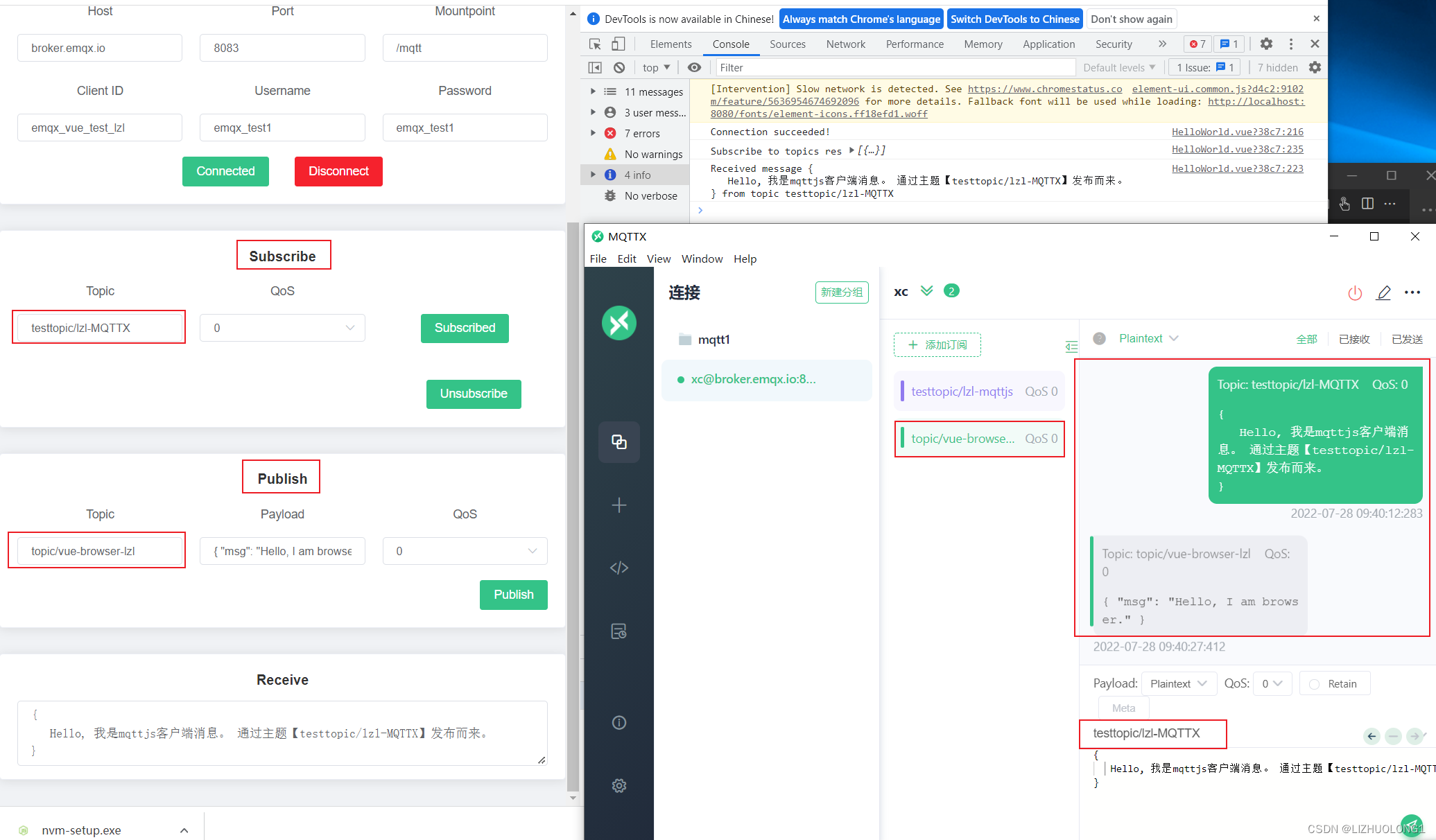1436x840 pixels.
Task: Toggle live expression eye icon in console
Action: coord(694,67)
